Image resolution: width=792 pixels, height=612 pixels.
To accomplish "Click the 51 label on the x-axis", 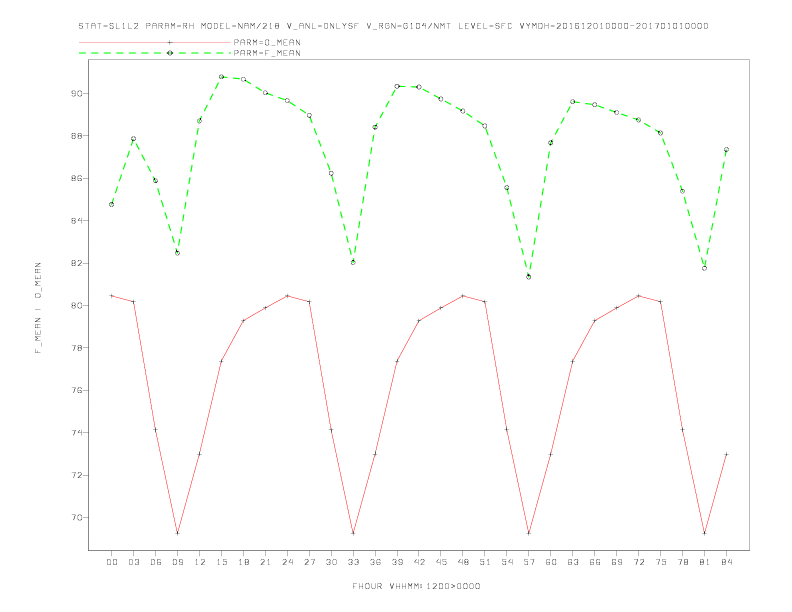I will tap(485, 562).
